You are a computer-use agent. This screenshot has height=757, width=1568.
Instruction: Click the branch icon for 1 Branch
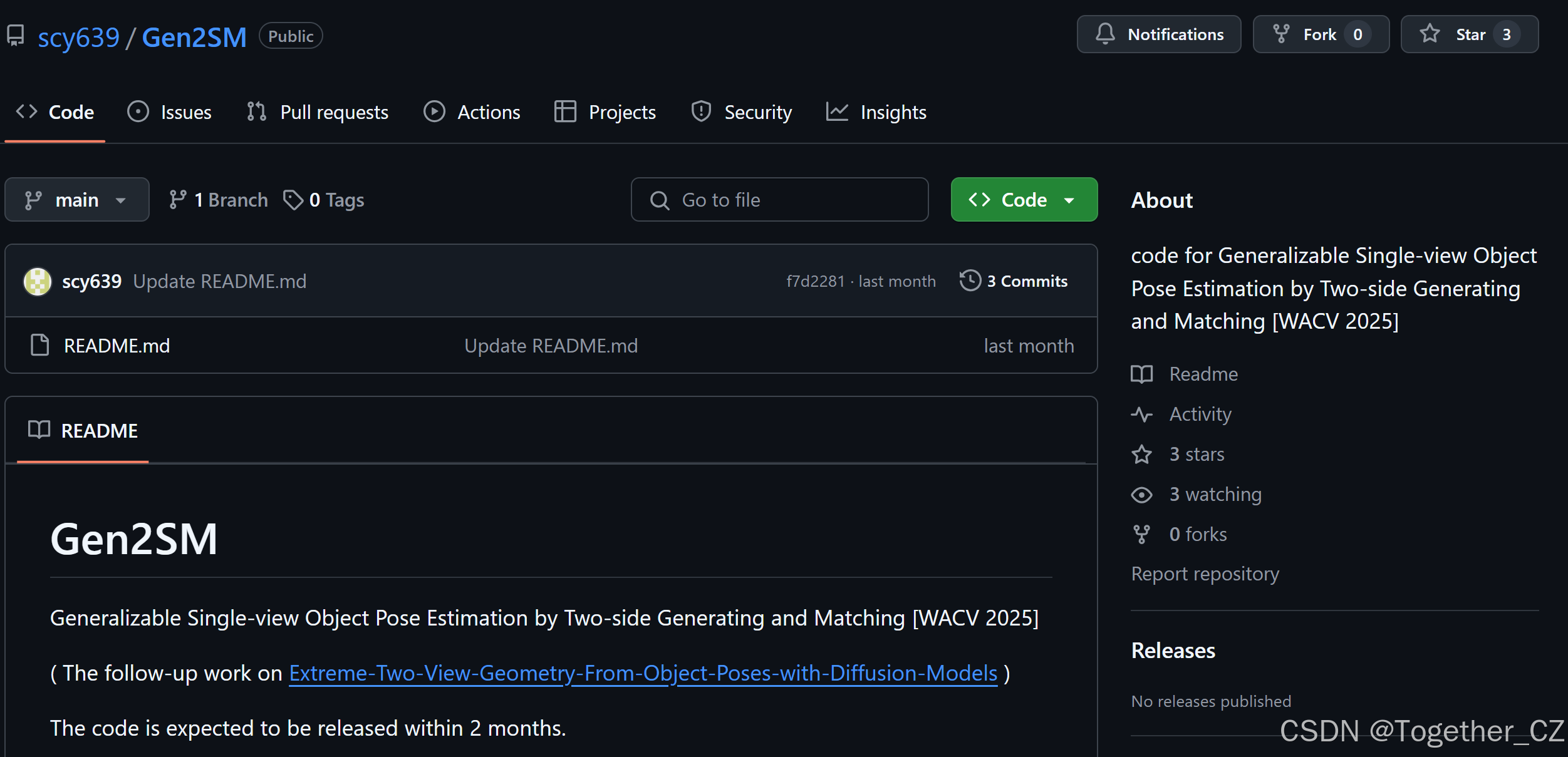[x=177, y=200]
